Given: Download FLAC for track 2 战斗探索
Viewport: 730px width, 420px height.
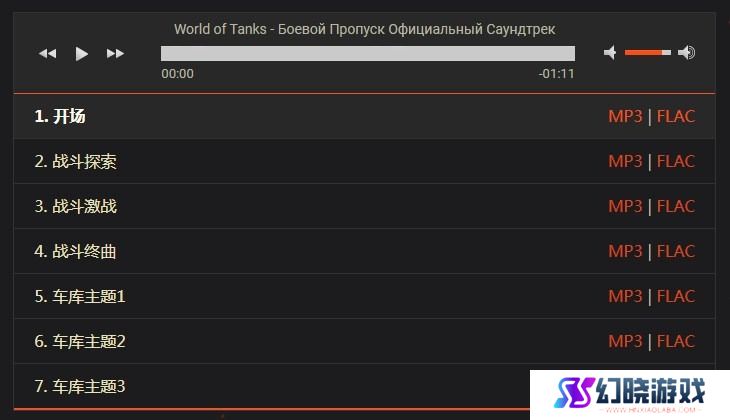Looking at the screenshot, I should [x=676, y=161].
